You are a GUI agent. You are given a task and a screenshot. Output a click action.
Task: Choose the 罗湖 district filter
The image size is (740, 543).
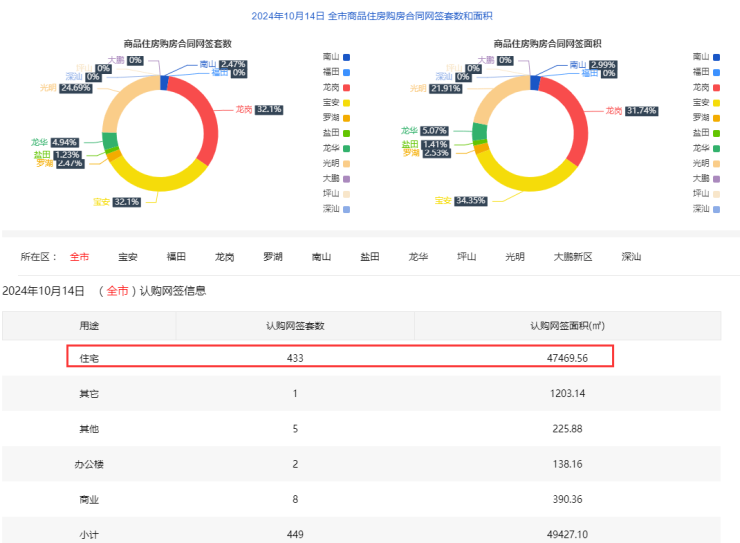273,257
